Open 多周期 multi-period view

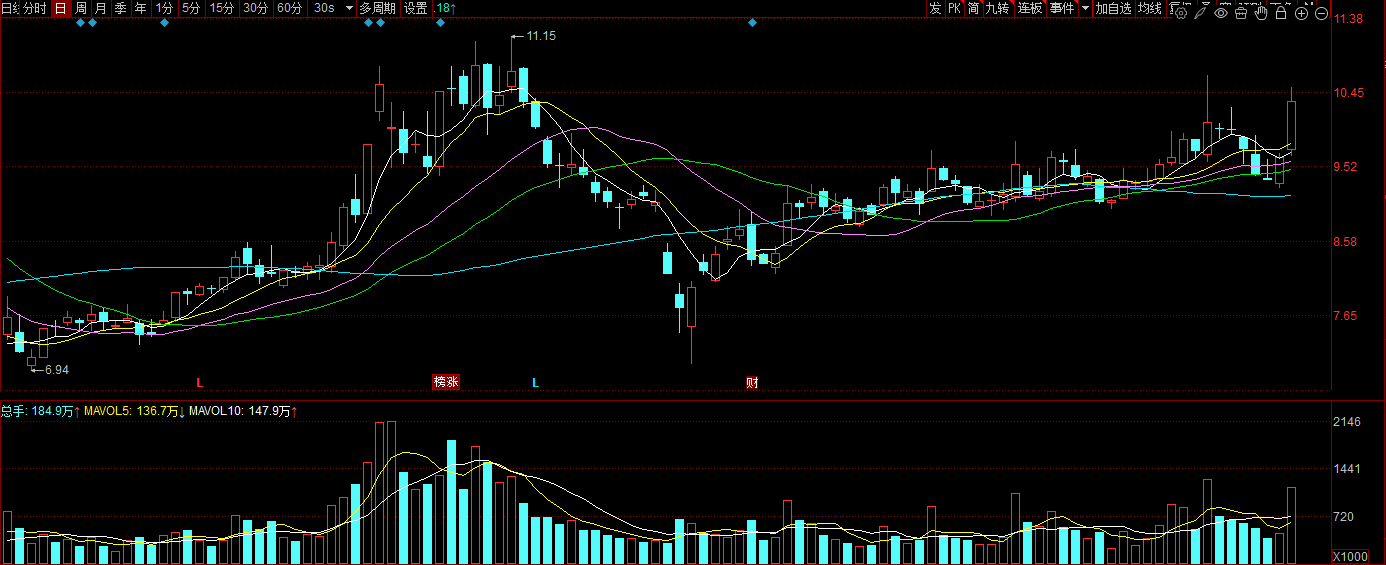377,8
